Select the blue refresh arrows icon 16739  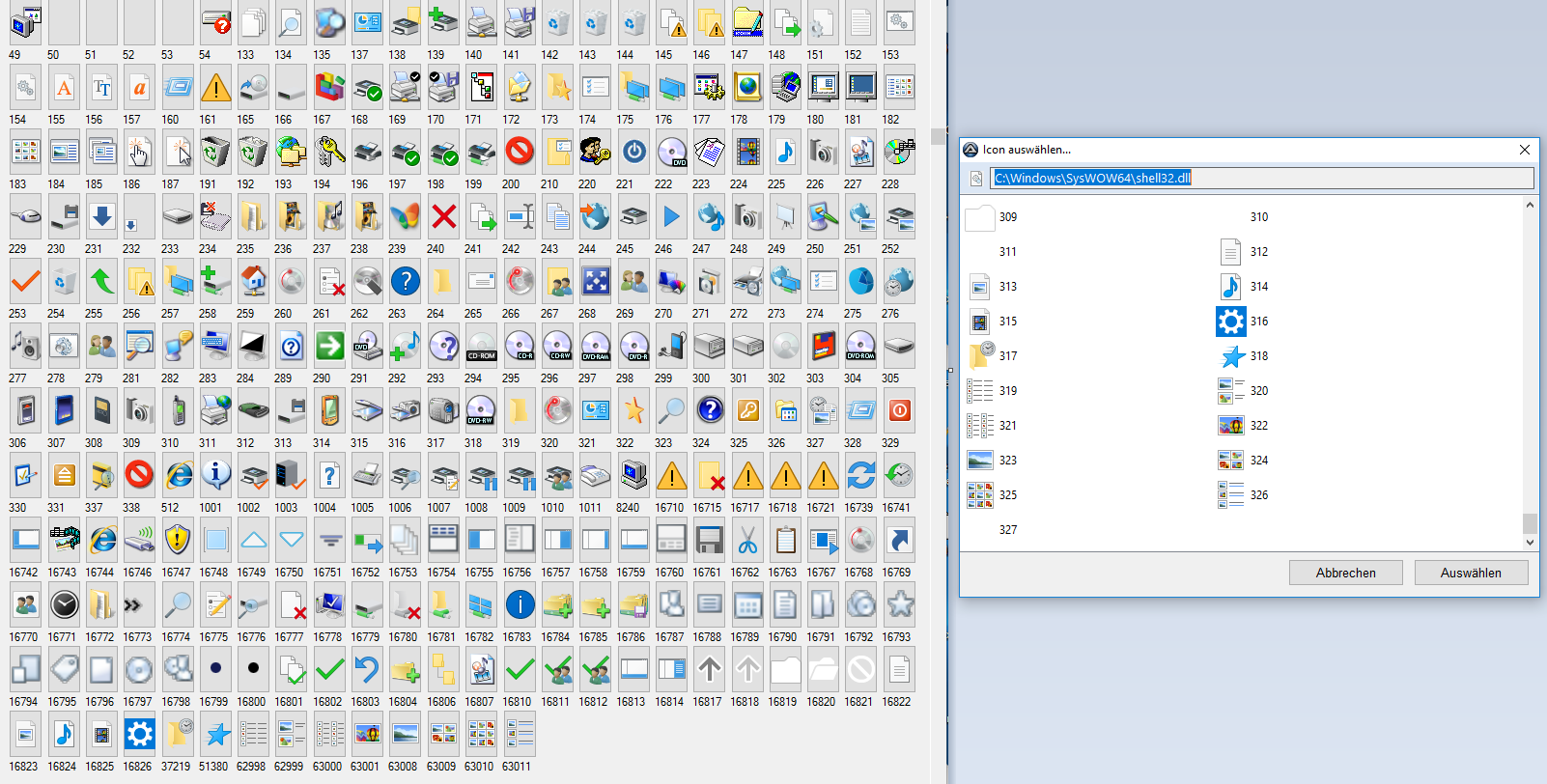click(860, 475)
